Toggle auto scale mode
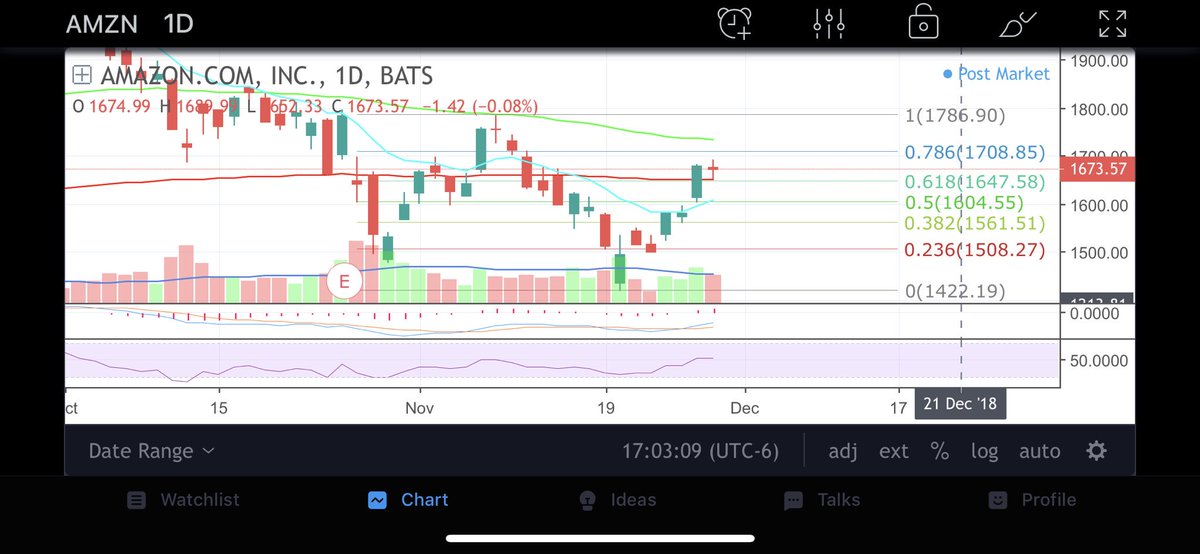The image size is (1200, 554). point(1039,451)
